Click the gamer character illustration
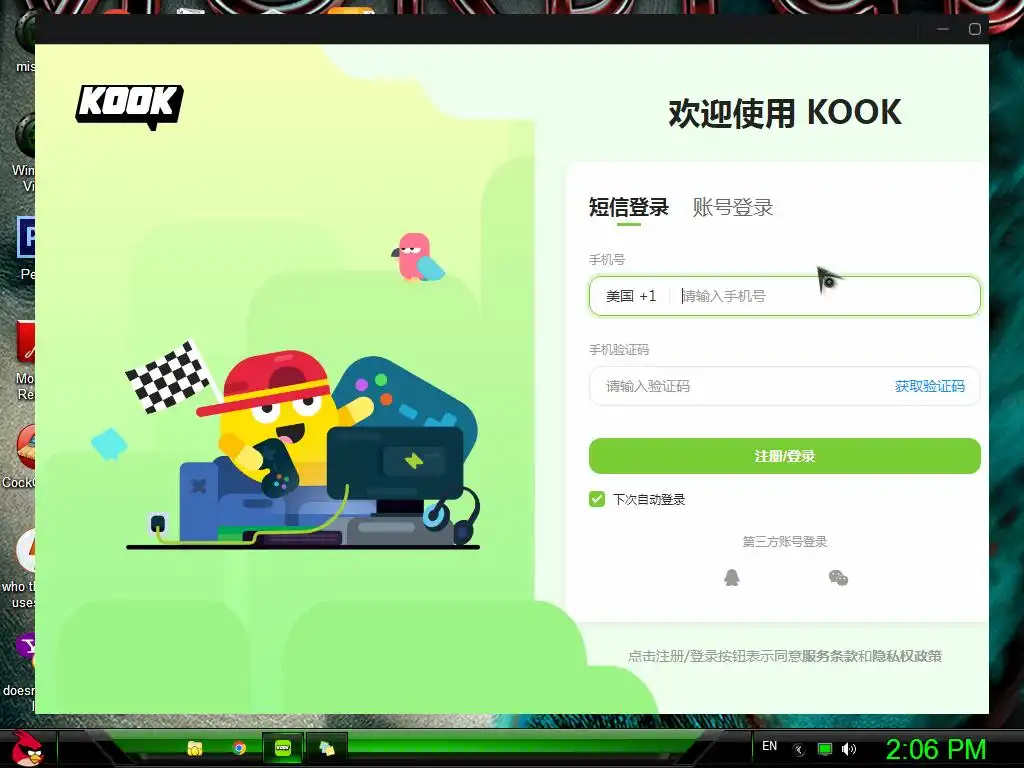This screenshot has height=768, width=1024. 303,447
